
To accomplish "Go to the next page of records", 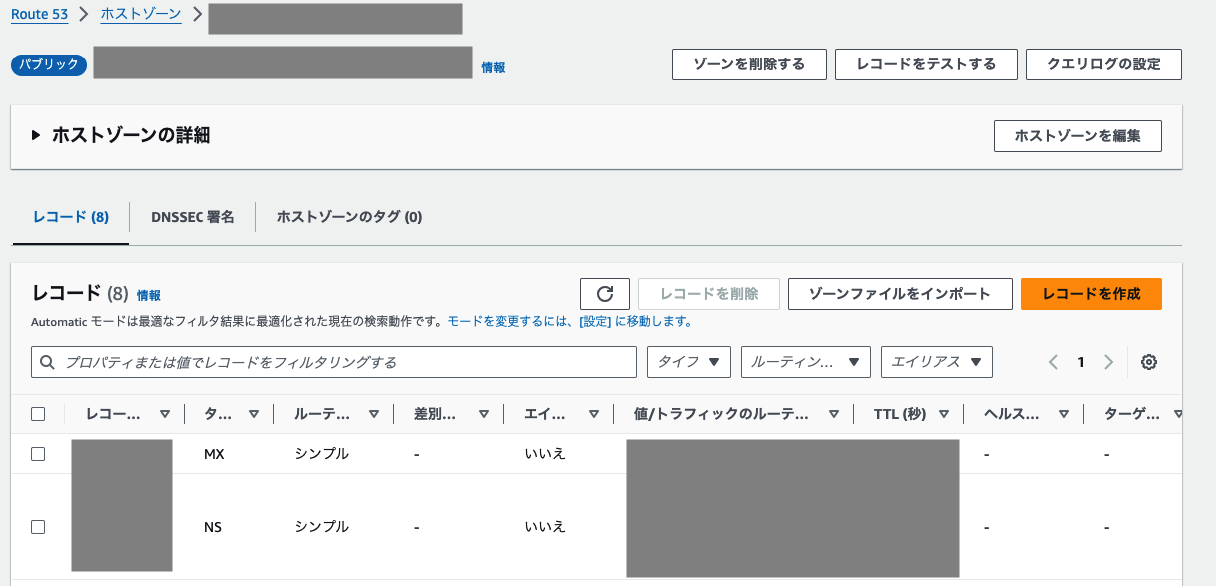I will tap(1107, 361).
